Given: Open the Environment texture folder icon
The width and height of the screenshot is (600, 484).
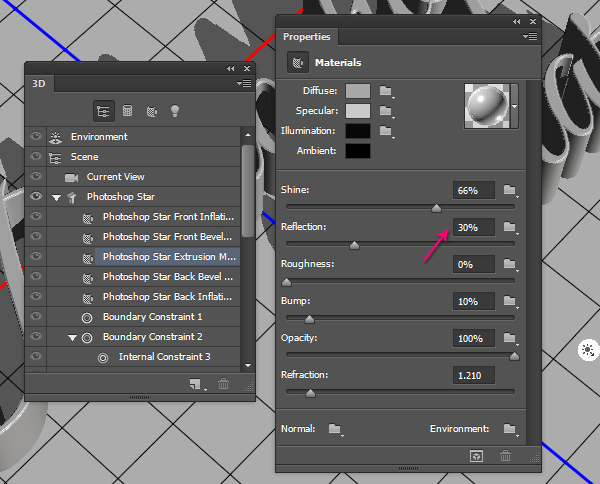Looking at the screenshot, I should [510, 429].
